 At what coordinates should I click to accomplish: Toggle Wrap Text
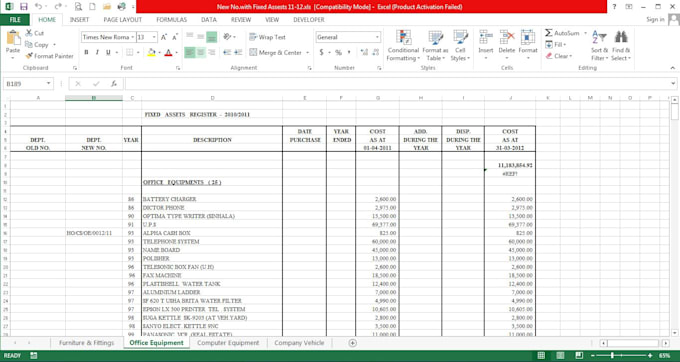268,37
